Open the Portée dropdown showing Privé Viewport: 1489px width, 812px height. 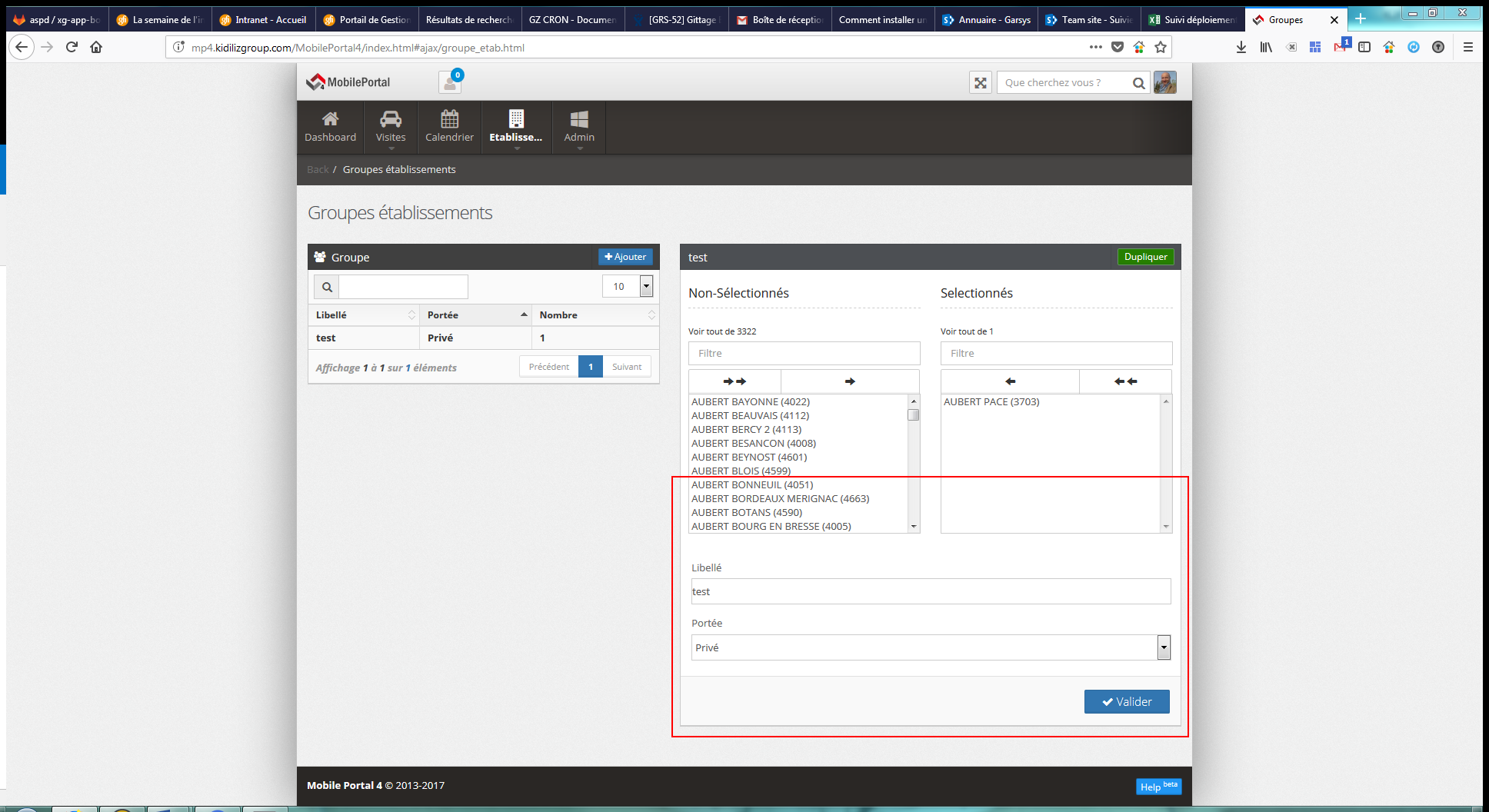[x=931, y=647]
